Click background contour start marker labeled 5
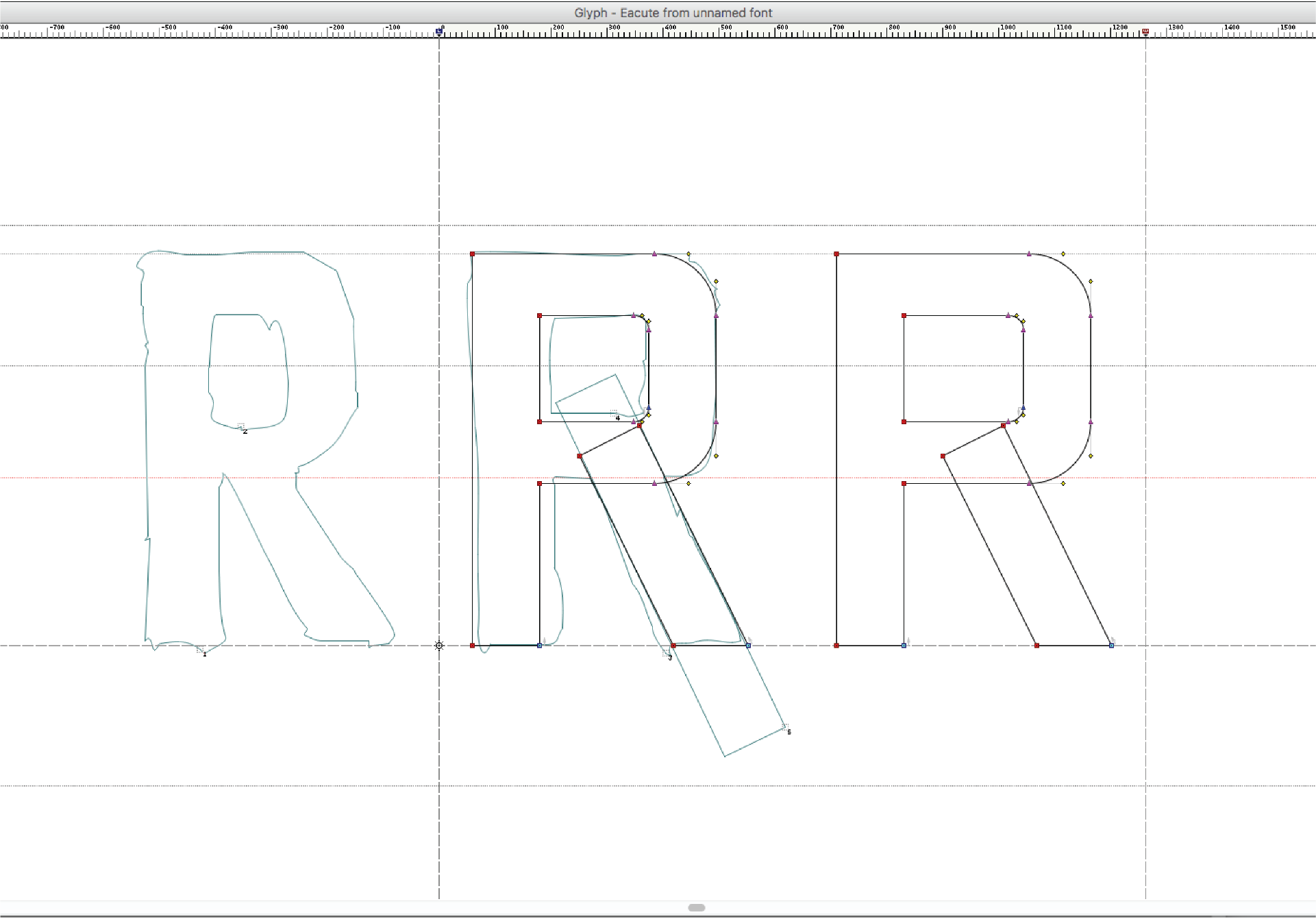This screenshot has height=919, width=1316. click(x=785, y=727)
